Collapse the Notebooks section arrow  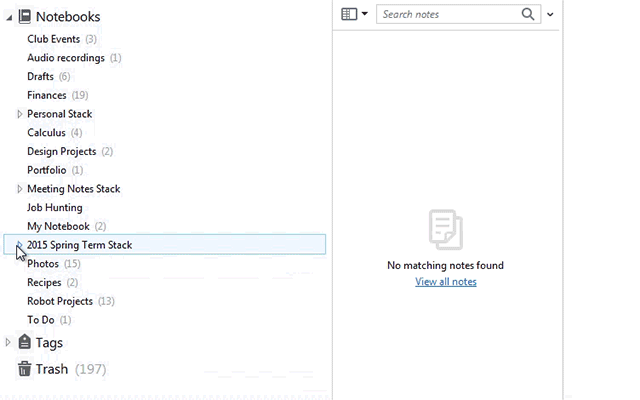tap(9, 17)
